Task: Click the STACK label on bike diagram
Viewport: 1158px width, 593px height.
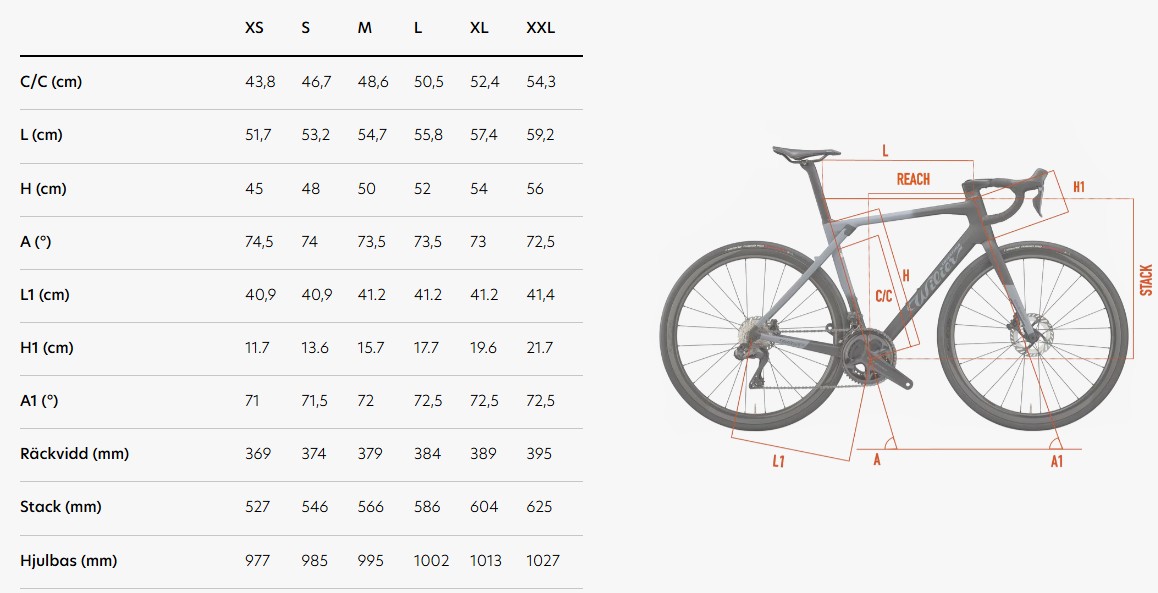Action: point(1145,280)
